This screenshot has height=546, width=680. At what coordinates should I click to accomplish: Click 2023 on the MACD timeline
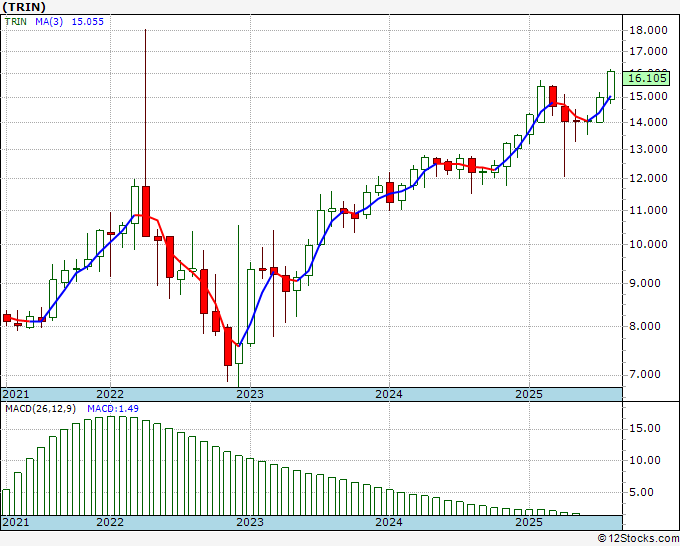pyautogui.click(x=250, y=522)
